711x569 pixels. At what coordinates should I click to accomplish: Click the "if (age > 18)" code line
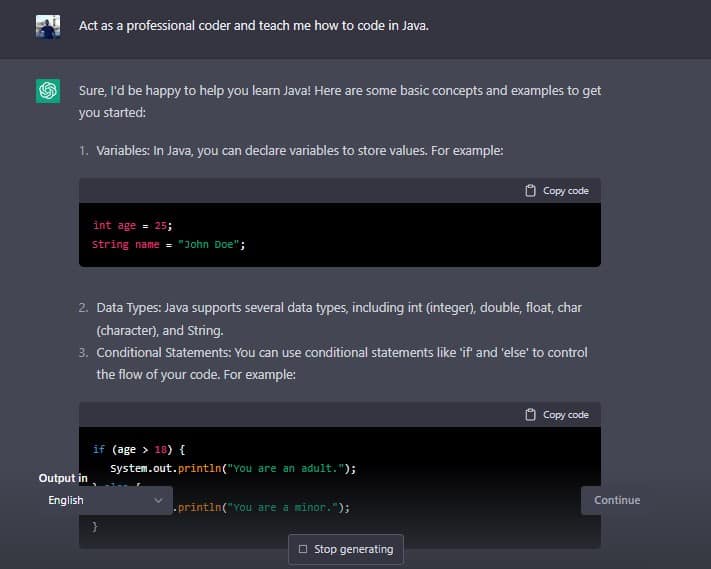click(x=138, y=450)
